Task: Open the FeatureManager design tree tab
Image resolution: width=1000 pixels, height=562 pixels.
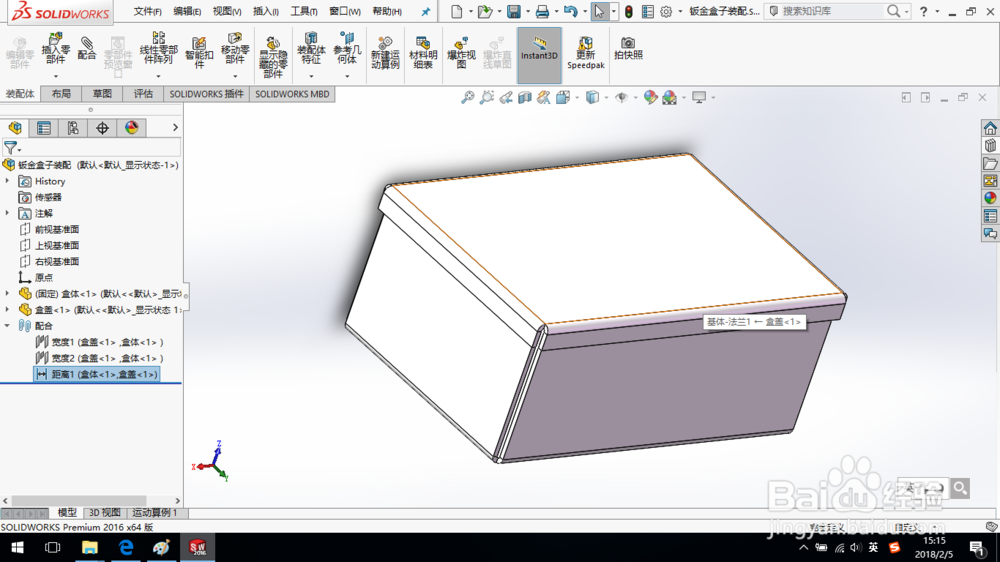Action: click(x=15, y=128)
